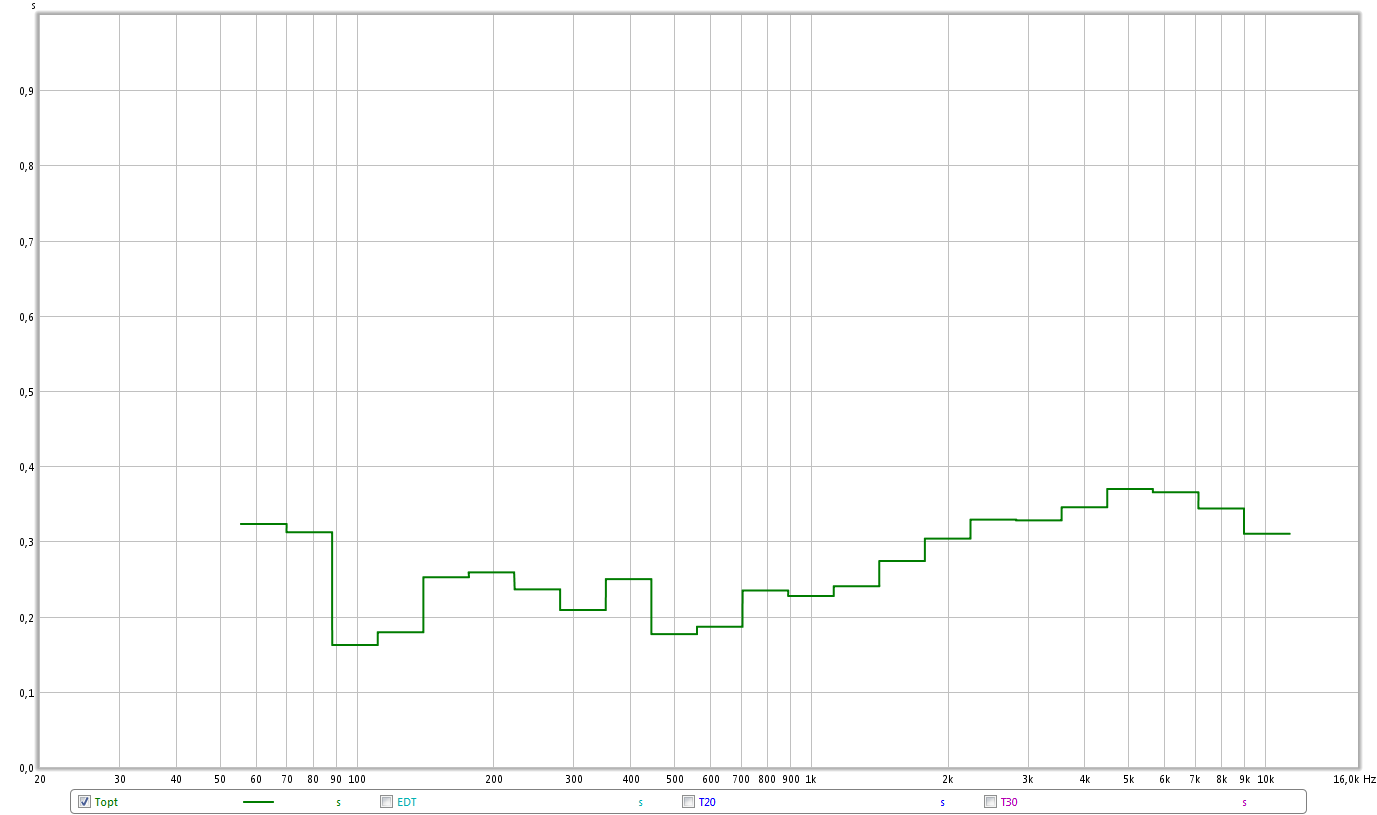Click the seconds unit label above the vertical axis
Viewport: 1377px width, 815px height.
(x=34, y=6)
